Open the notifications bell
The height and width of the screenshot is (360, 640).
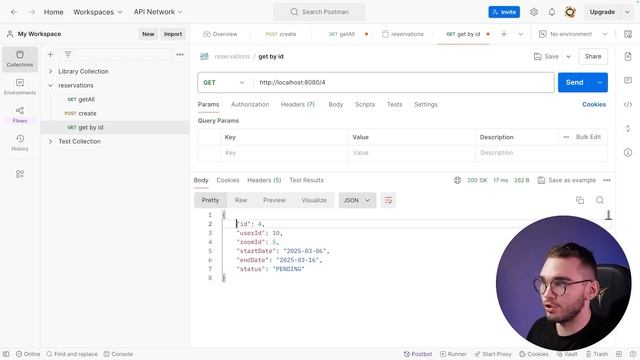552,12
